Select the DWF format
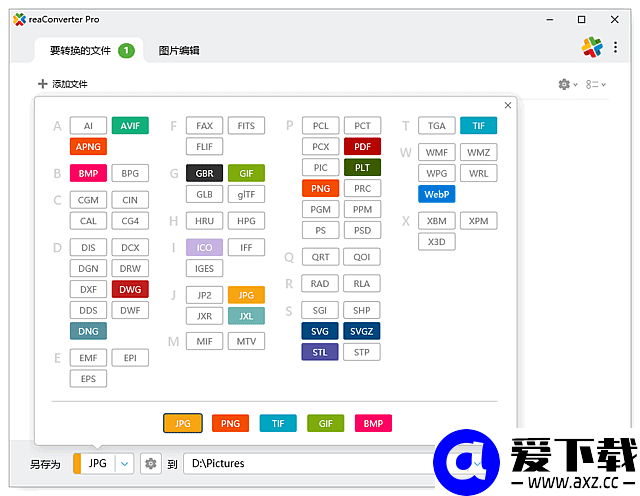The image size is (640, 496). click(x=130, y=310)
